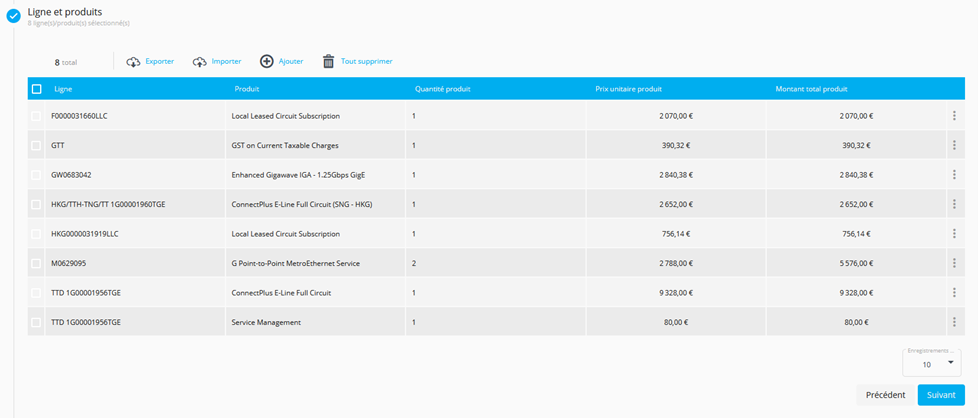Click the Exporter cloud download icon
Image resolution: width=978 pixels, height=418 pixels.
coord(133,62)
